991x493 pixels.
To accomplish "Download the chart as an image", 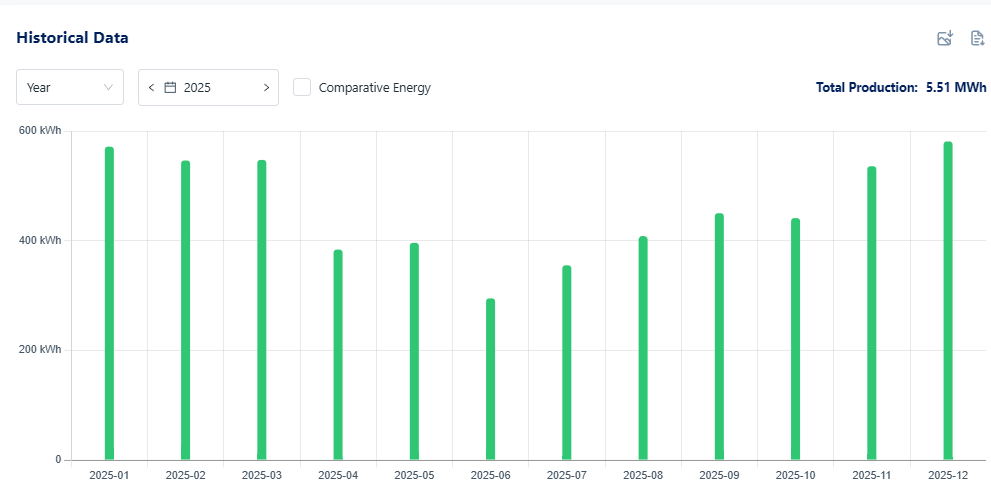I will [944, 39].
